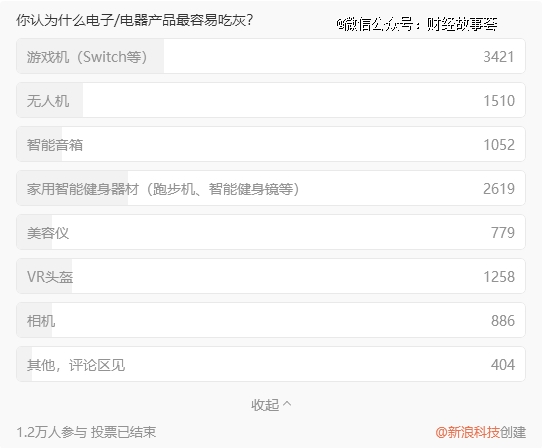Screen dimensions: 544x448
Task: Click the 2619 vote count
Action: 499,189
